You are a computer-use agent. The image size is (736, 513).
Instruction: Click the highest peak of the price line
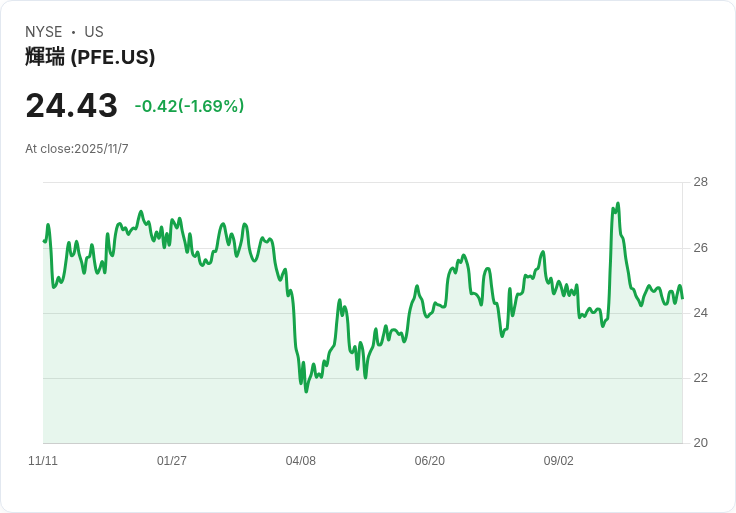[x=618, y=203]
